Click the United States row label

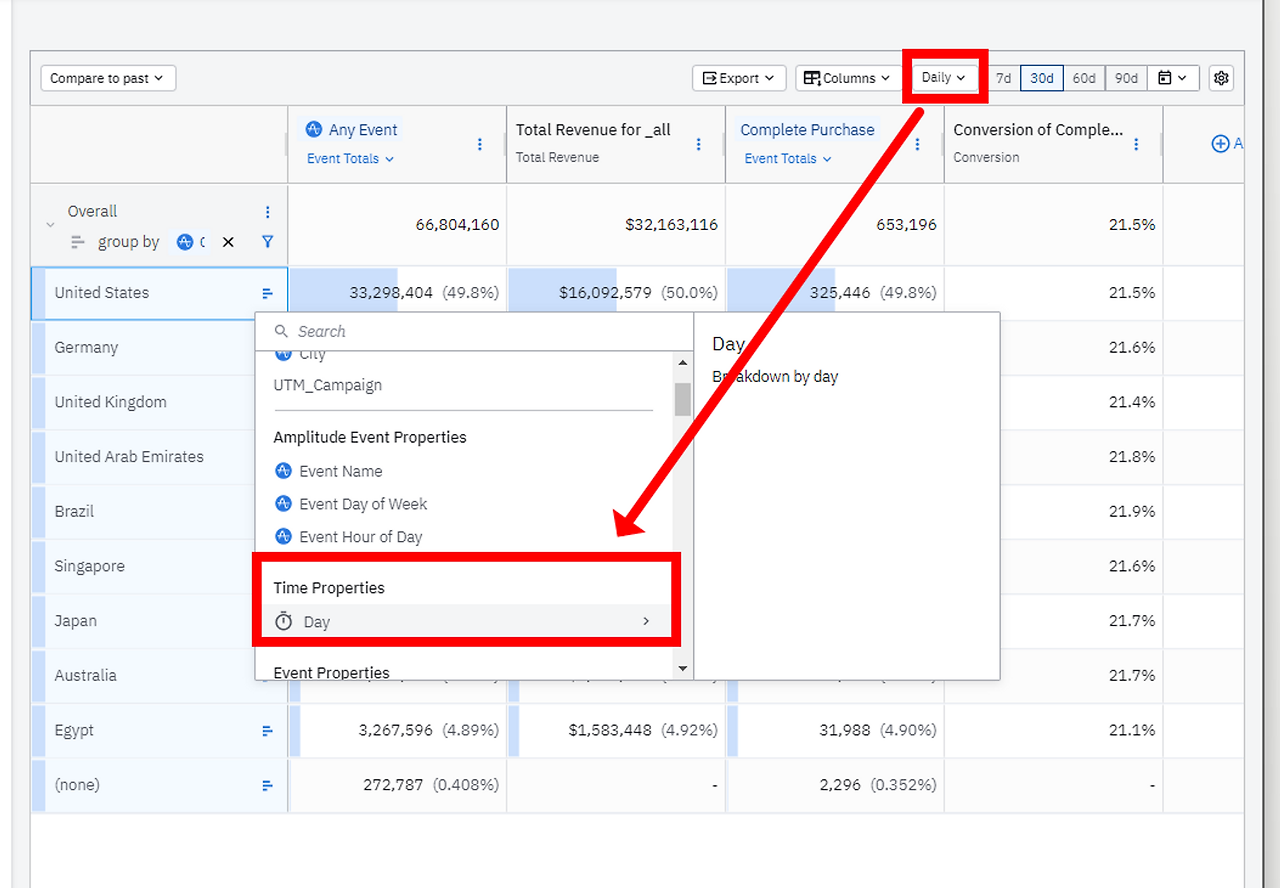(x=102, y=293)
